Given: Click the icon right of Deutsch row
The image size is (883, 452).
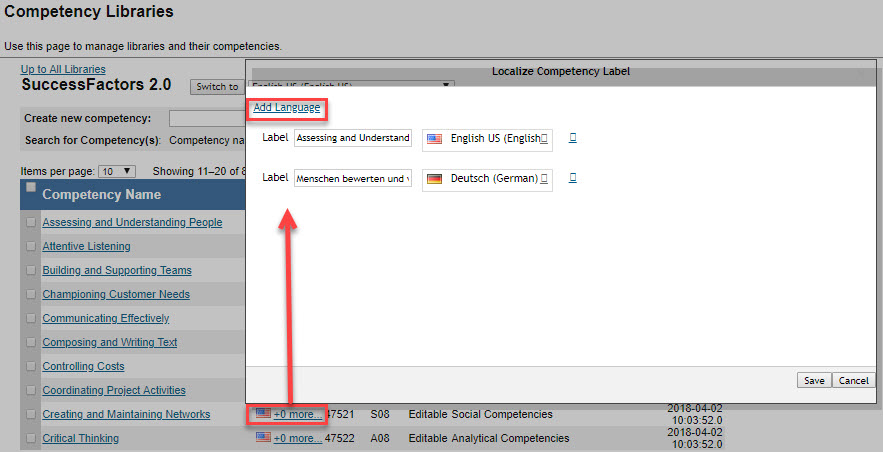Looking at the screenshot, I should point(573,177).
